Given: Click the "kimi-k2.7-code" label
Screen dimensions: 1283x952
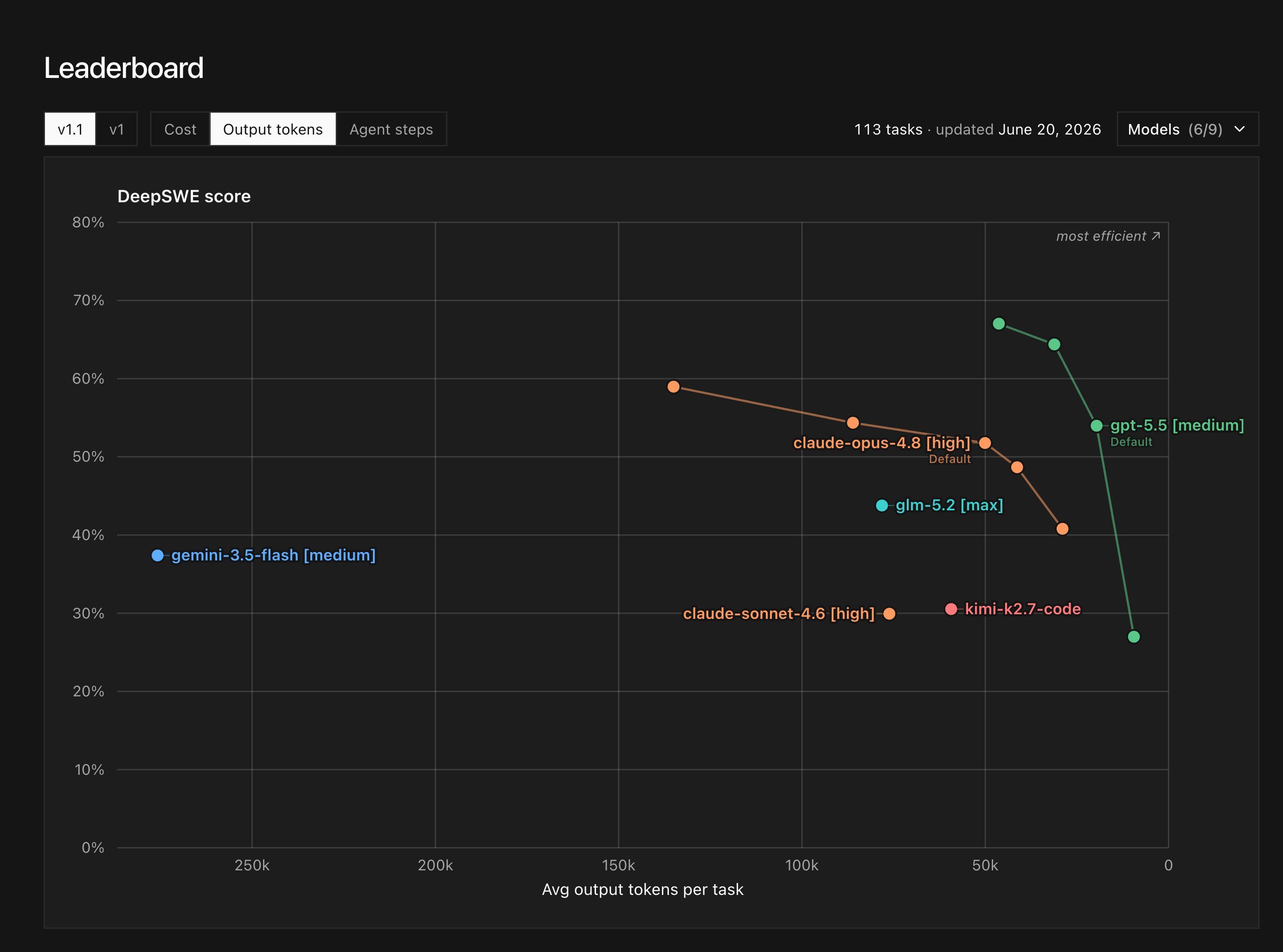Looking at the screenshot, I should pyautogui.click(x=1023, y=609).
